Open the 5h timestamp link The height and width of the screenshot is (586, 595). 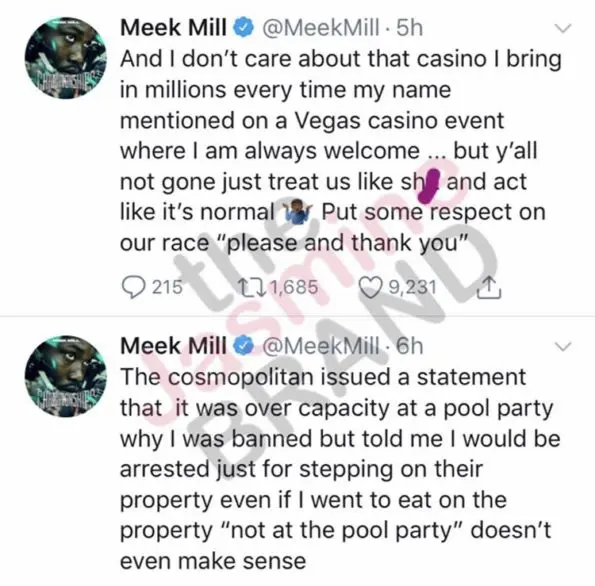click(x=409, y=28)
